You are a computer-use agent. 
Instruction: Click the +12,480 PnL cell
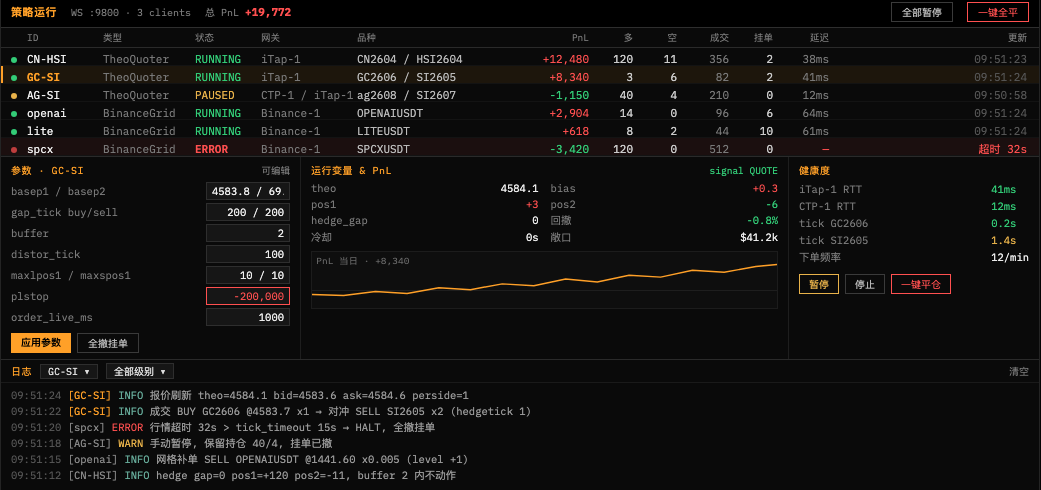(566, 59)
